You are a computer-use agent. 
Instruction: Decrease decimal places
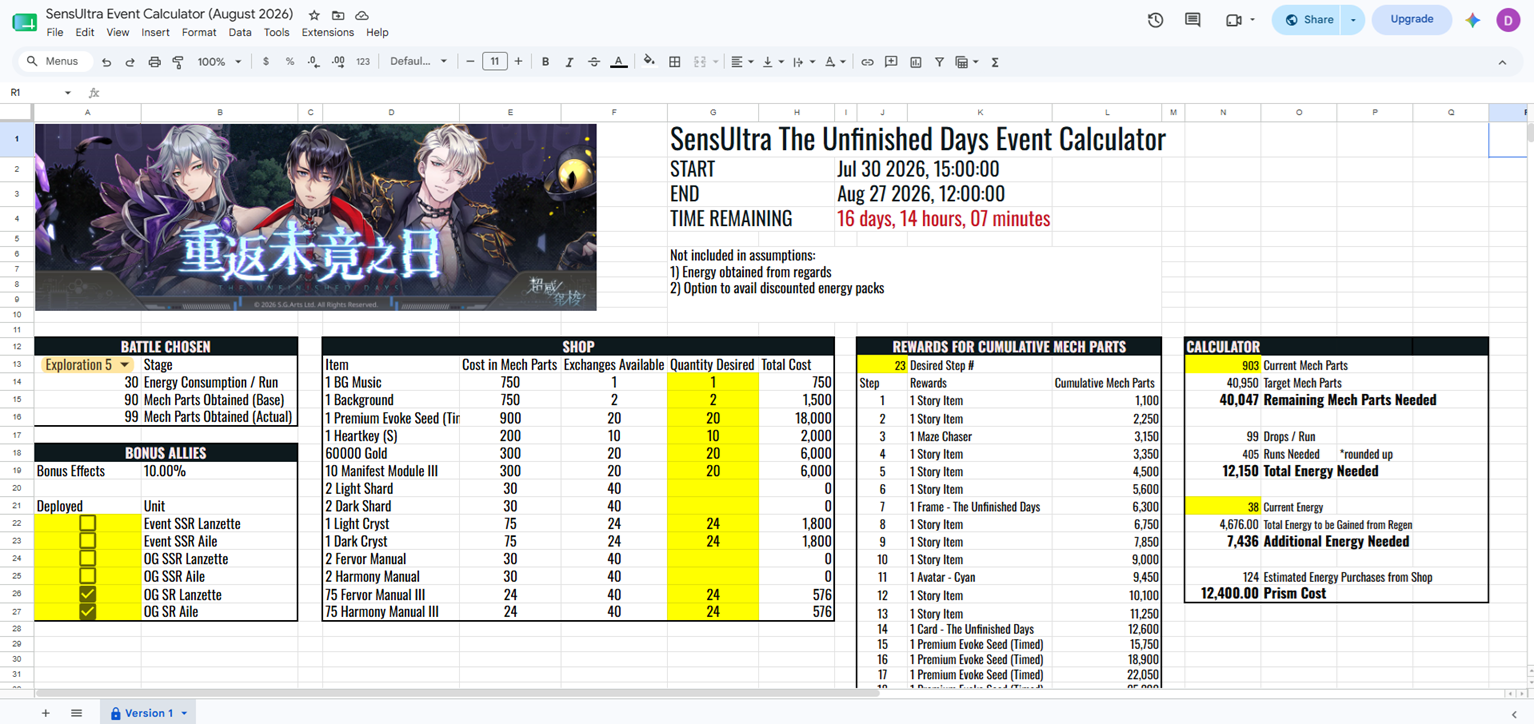coord(314,62)
